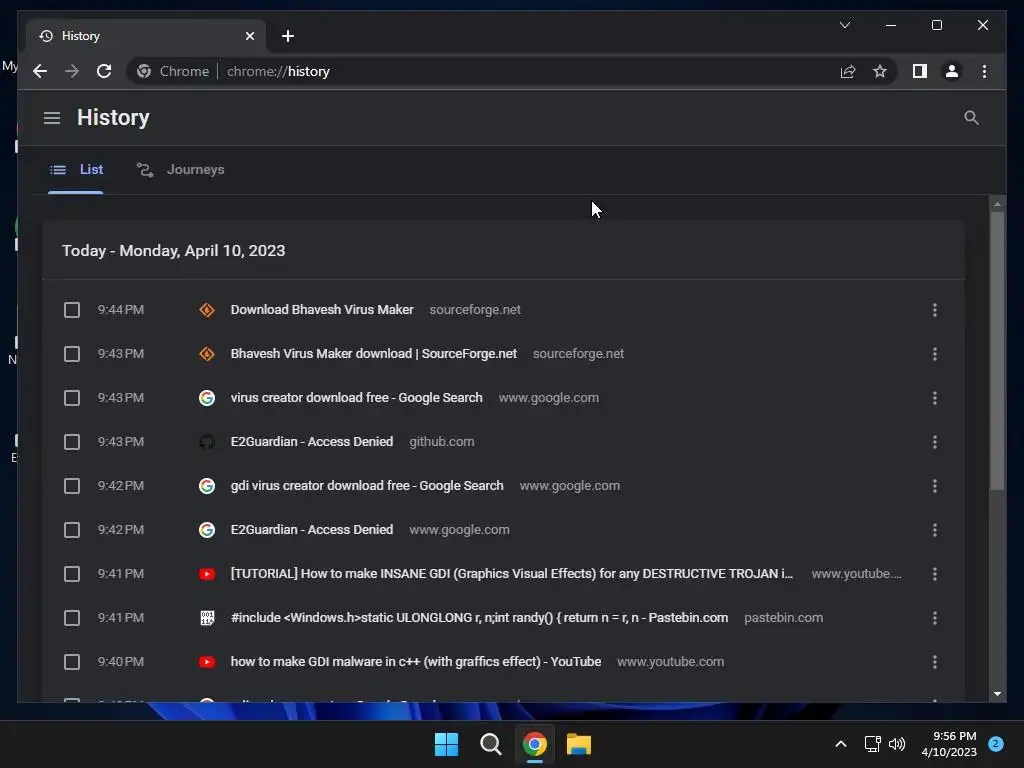
Task: Tick checkbox for github.com E2Guardian Access Denied
Action: pos(72,442)
